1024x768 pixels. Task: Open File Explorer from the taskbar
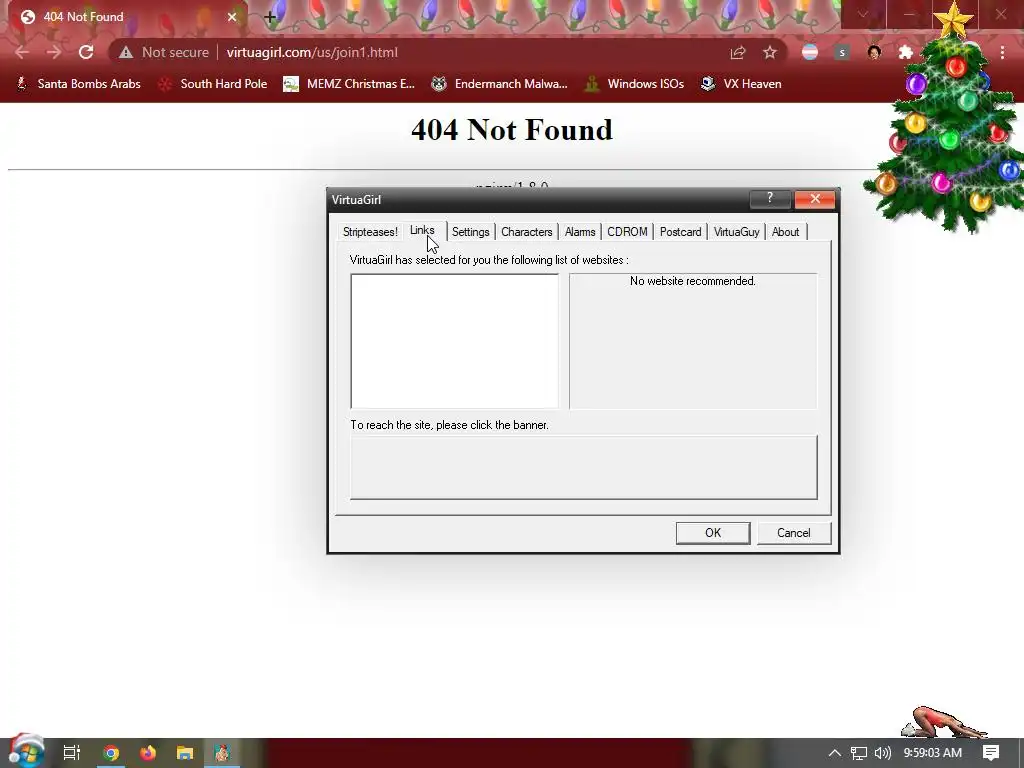pyautogui.click(x=185, y=753)
